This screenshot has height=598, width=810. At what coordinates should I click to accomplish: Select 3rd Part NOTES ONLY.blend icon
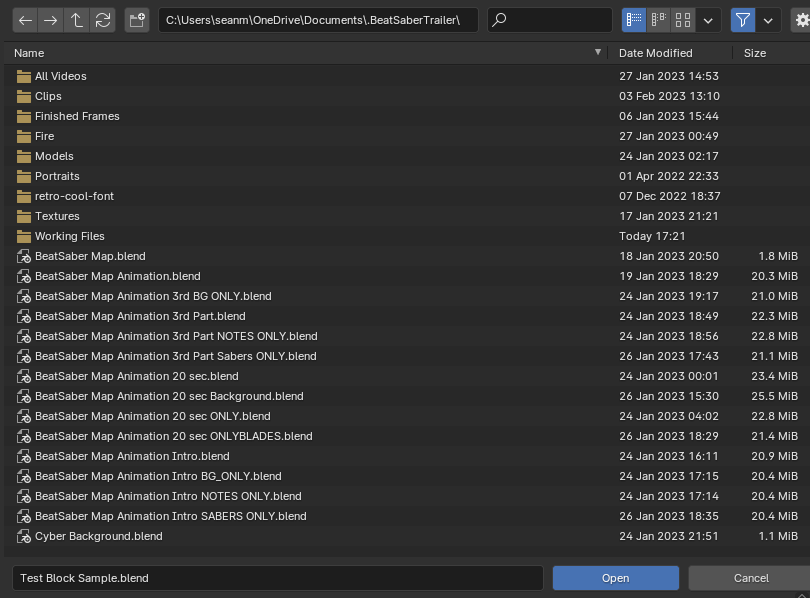click(x=24, y=337)
